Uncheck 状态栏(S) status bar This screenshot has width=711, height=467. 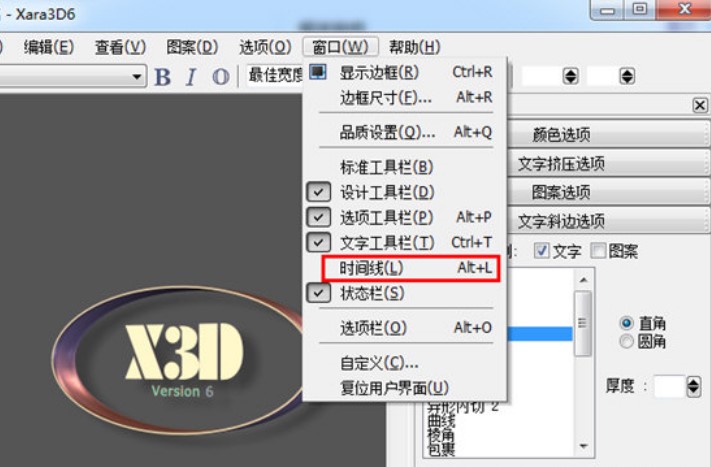click(x=404, y=293)
